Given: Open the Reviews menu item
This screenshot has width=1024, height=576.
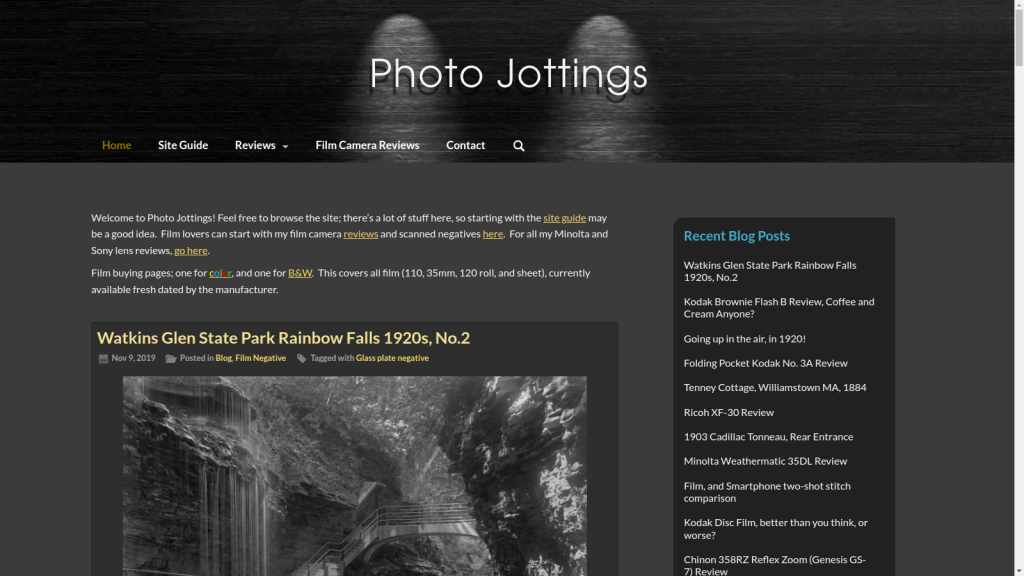Looking at the screenshot, I should 255,145.
